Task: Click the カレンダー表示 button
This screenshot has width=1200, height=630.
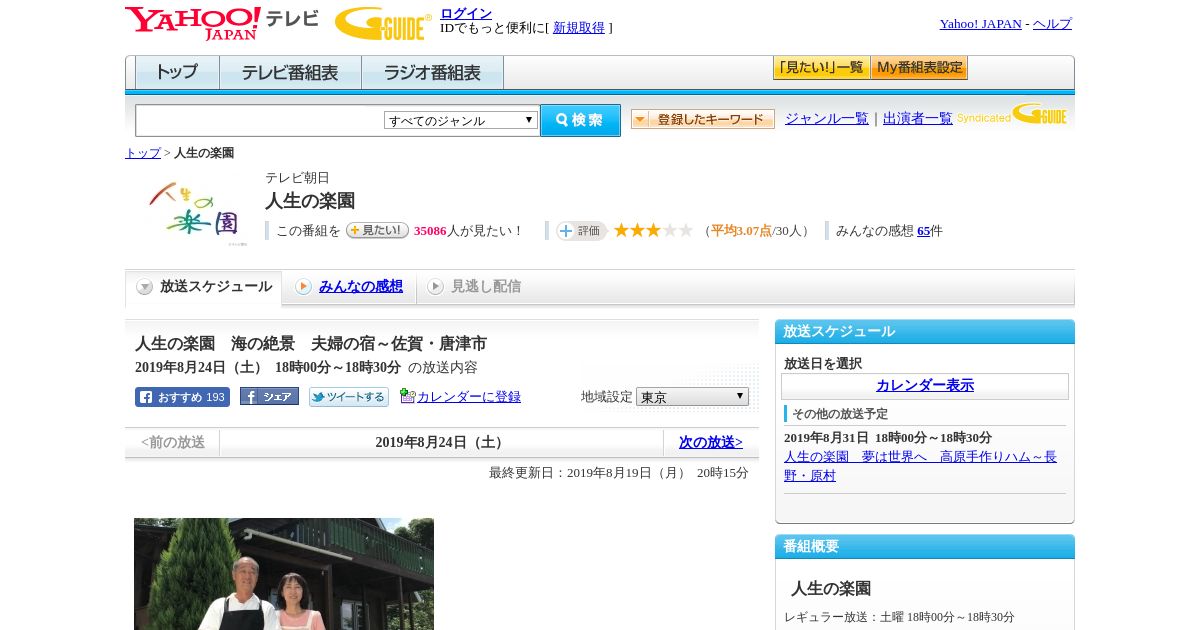Action: click(x=925, y=386)
